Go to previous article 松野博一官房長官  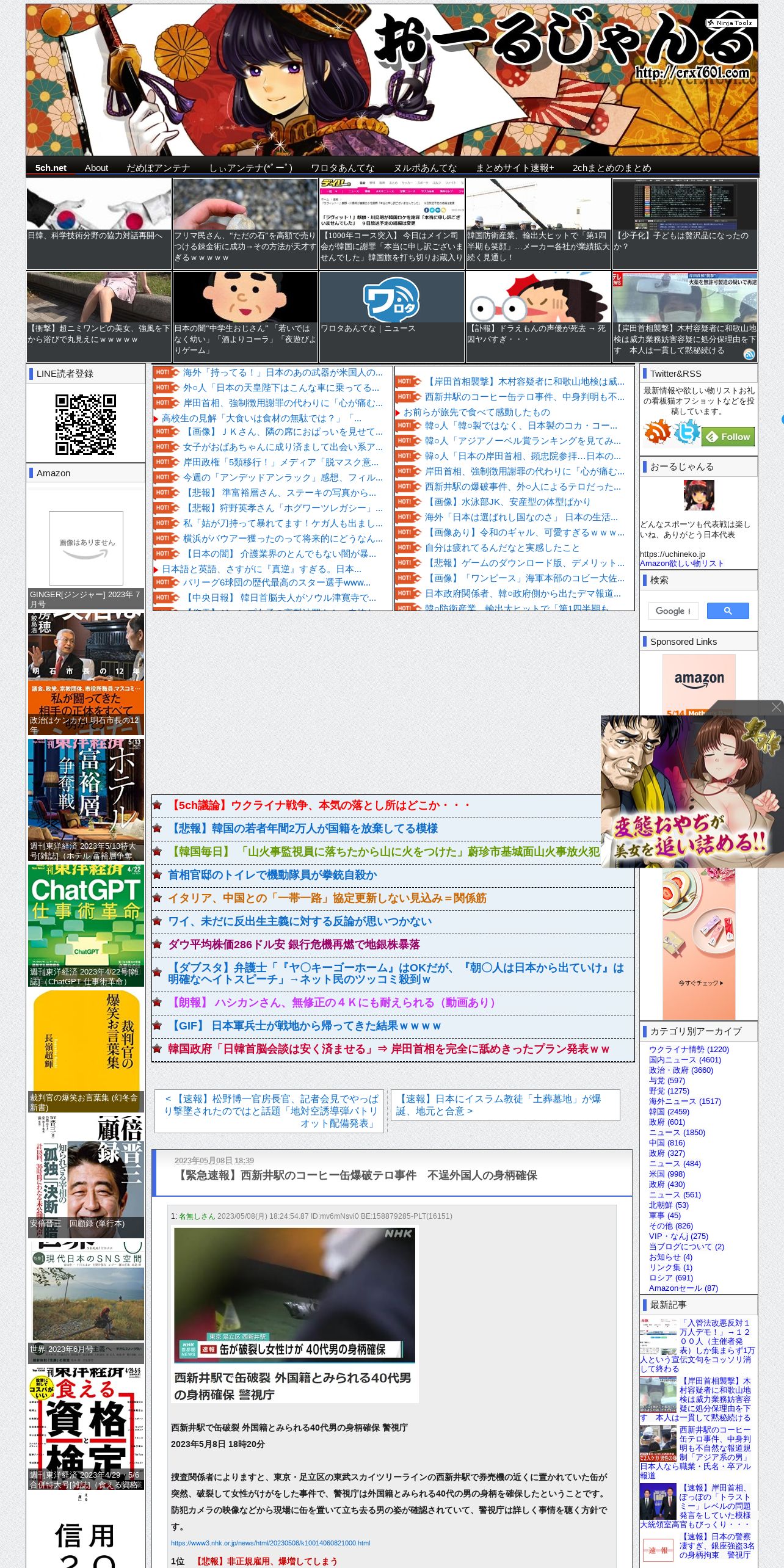click(x=269, y=1111)
